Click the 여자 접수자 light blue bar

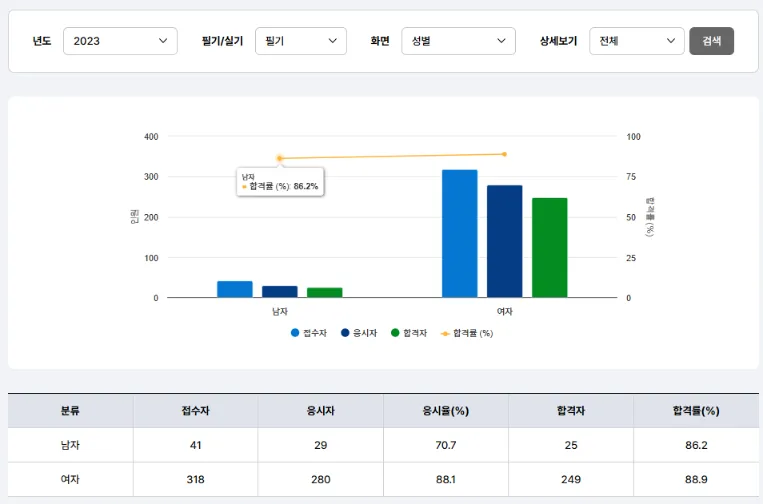(x=460, y=234)
